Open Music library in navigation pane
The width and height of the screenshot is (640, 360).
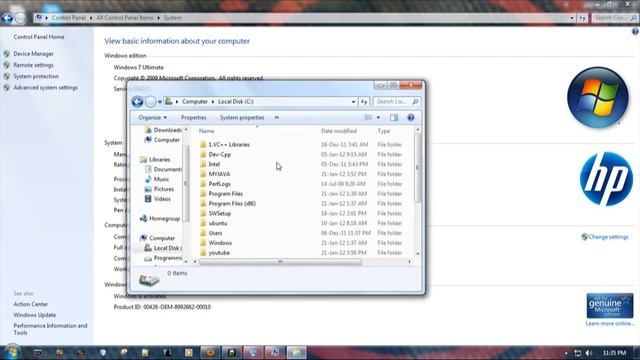[157, 179]
